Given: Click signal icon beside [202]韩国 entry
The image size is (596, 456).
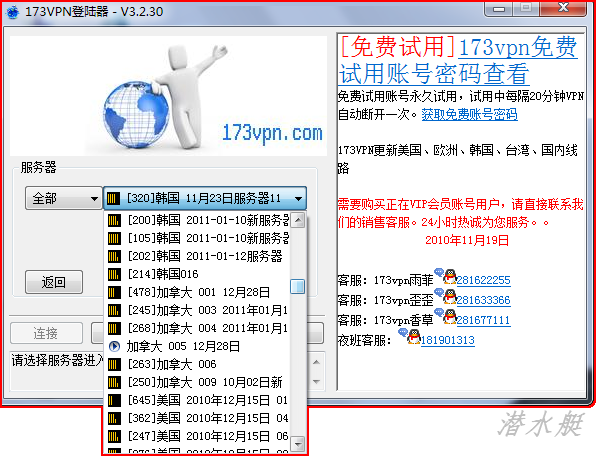Looking at the screenshot, I should tap(114, 256).
